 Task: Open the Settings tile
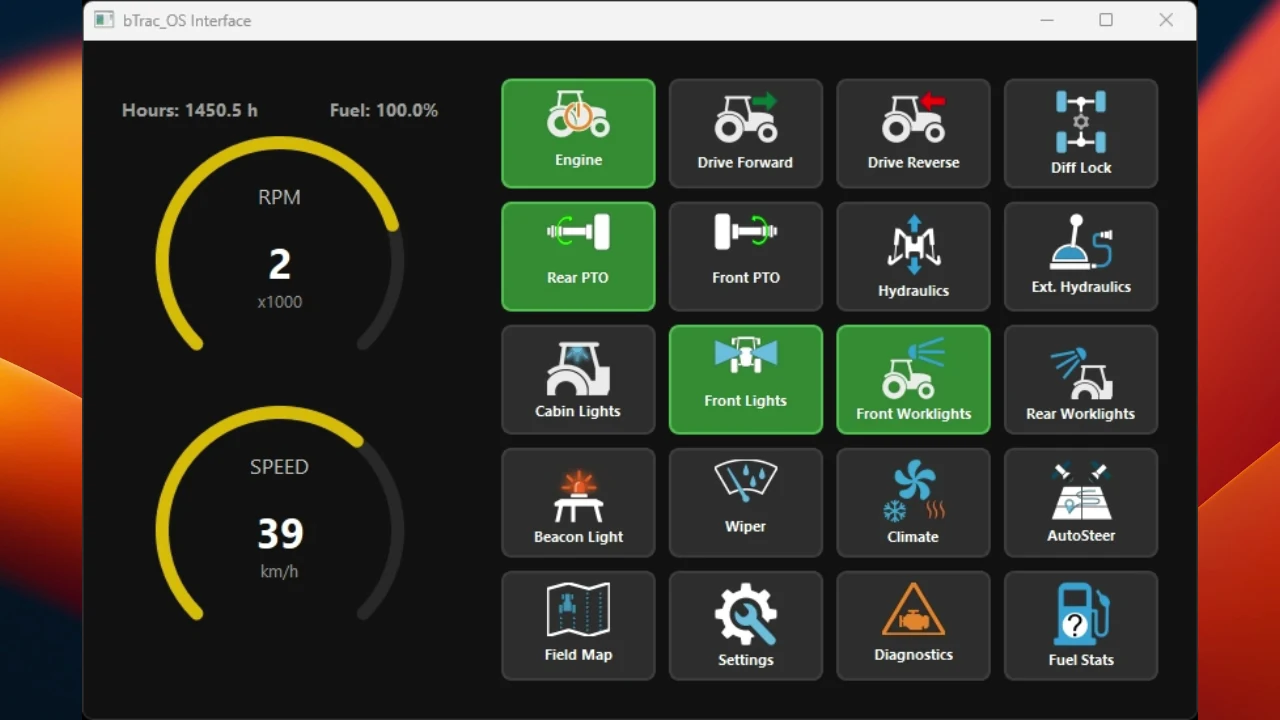[x=745, y=625]
